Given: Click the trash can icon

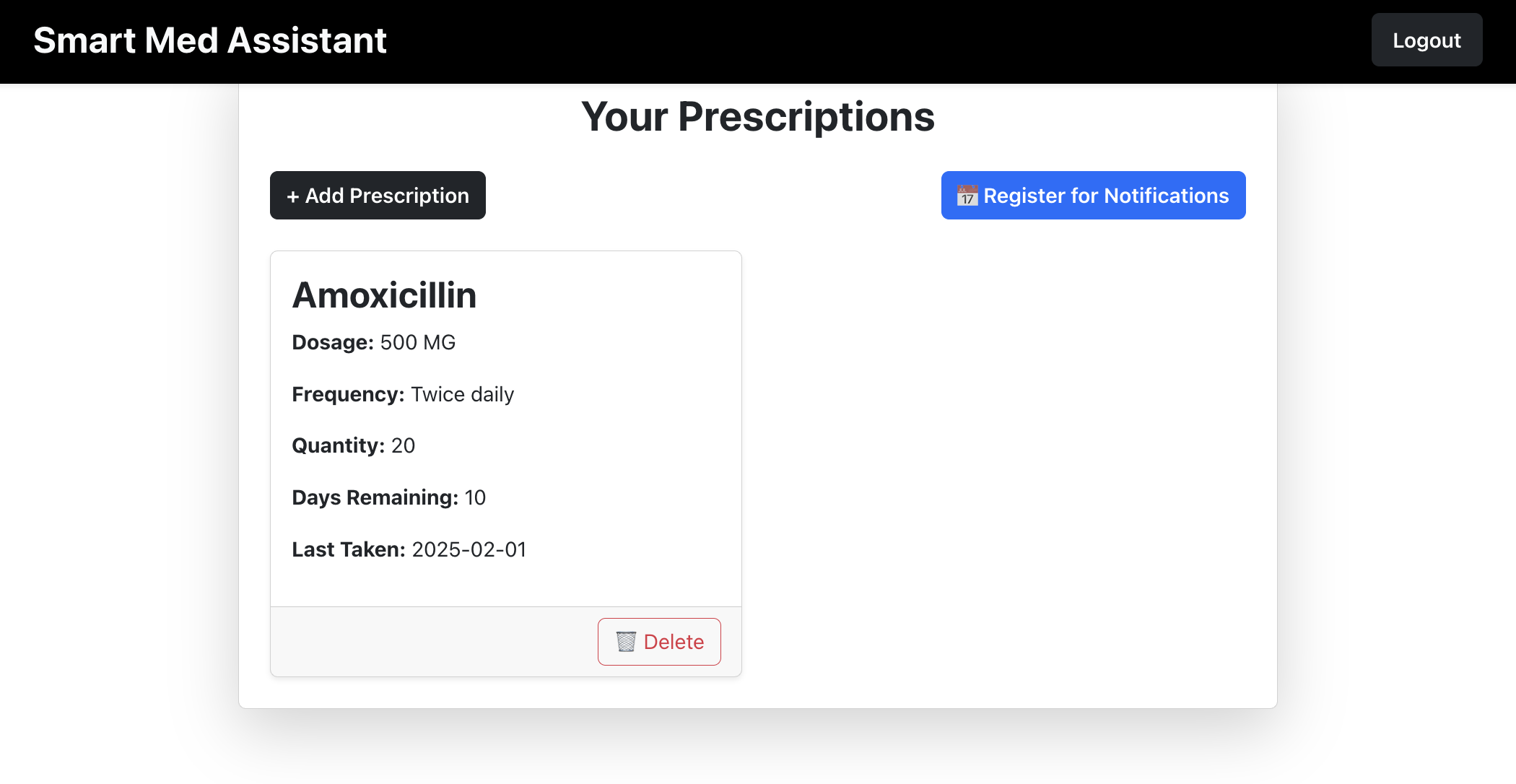Looking at the screenshot, I should click(x=626, y=642).
